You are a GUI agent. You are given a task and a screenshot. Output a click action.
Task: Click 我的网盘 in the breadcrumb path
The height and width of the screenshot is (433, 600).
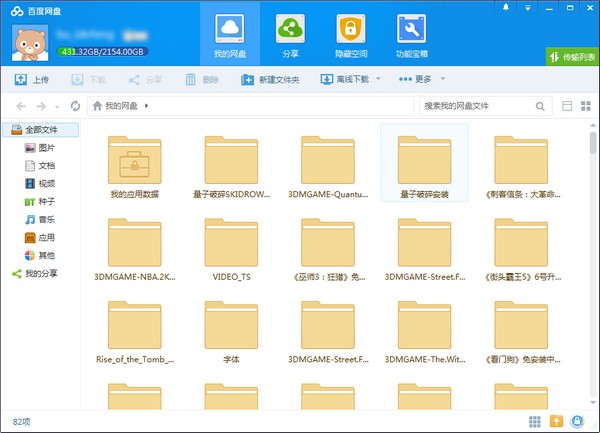tap(121, 106)
